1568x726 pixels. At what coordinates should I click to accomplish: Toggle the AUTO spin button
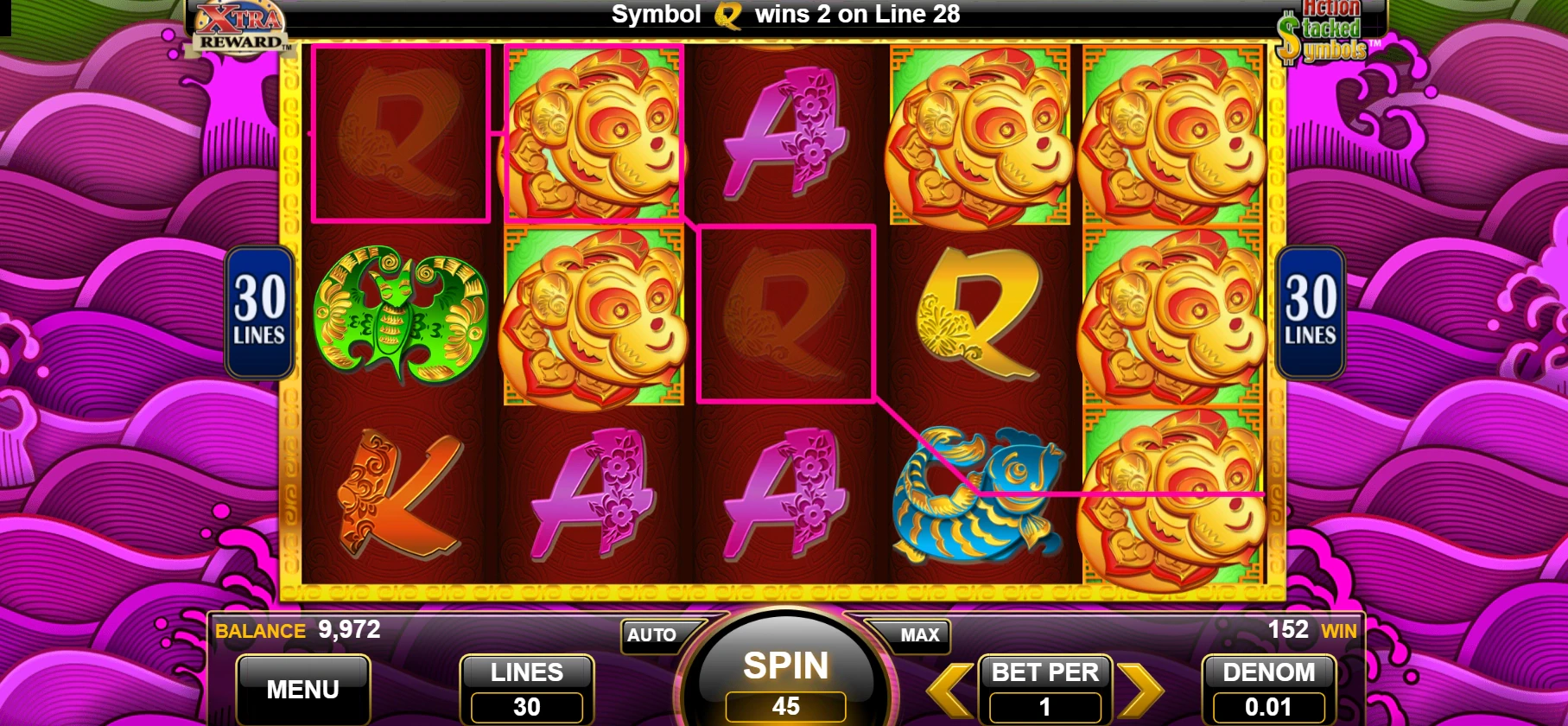tap(652, 635)
